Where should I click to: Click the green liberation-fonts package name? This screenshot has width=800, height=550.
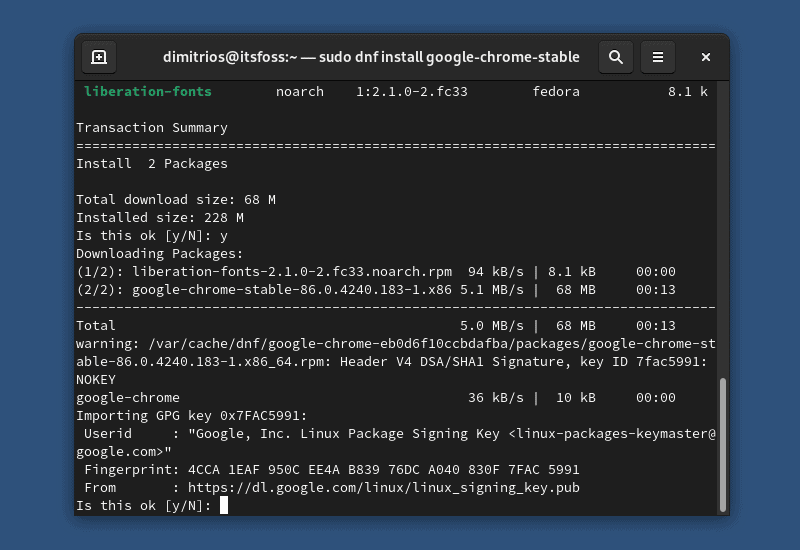(148, 92)
